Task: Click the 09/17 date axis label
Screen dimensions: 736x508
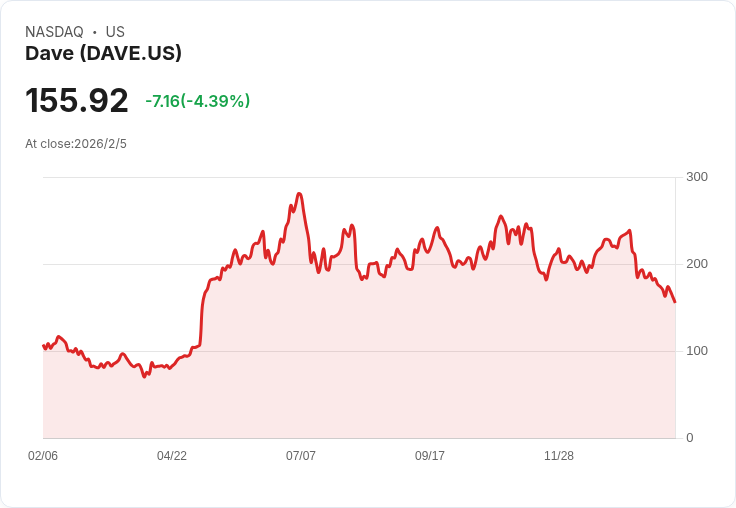Action: (x=429, y=455)
